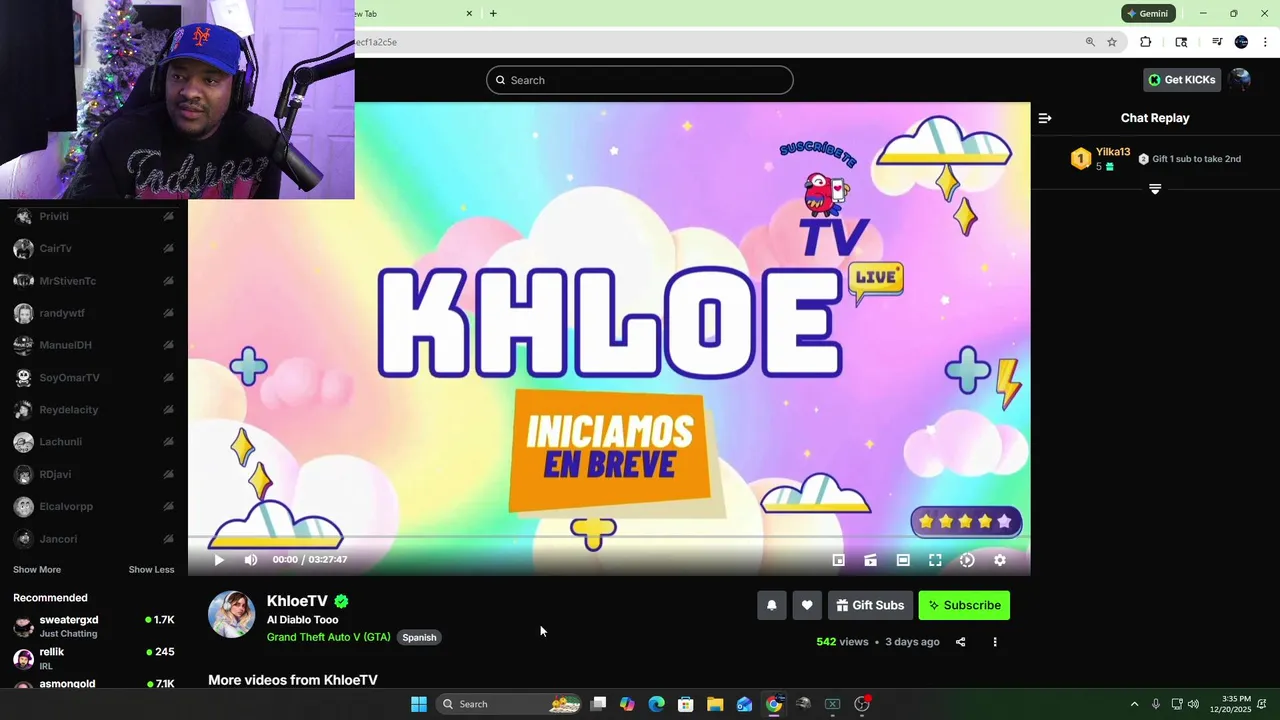Click the Kick search field
This screenshot has width=1280, height=720.
[x=640, y=80]
